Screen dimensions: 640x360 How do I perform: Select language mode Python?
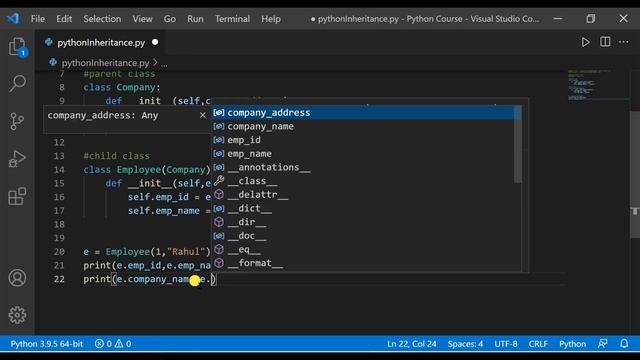[572, 344]
